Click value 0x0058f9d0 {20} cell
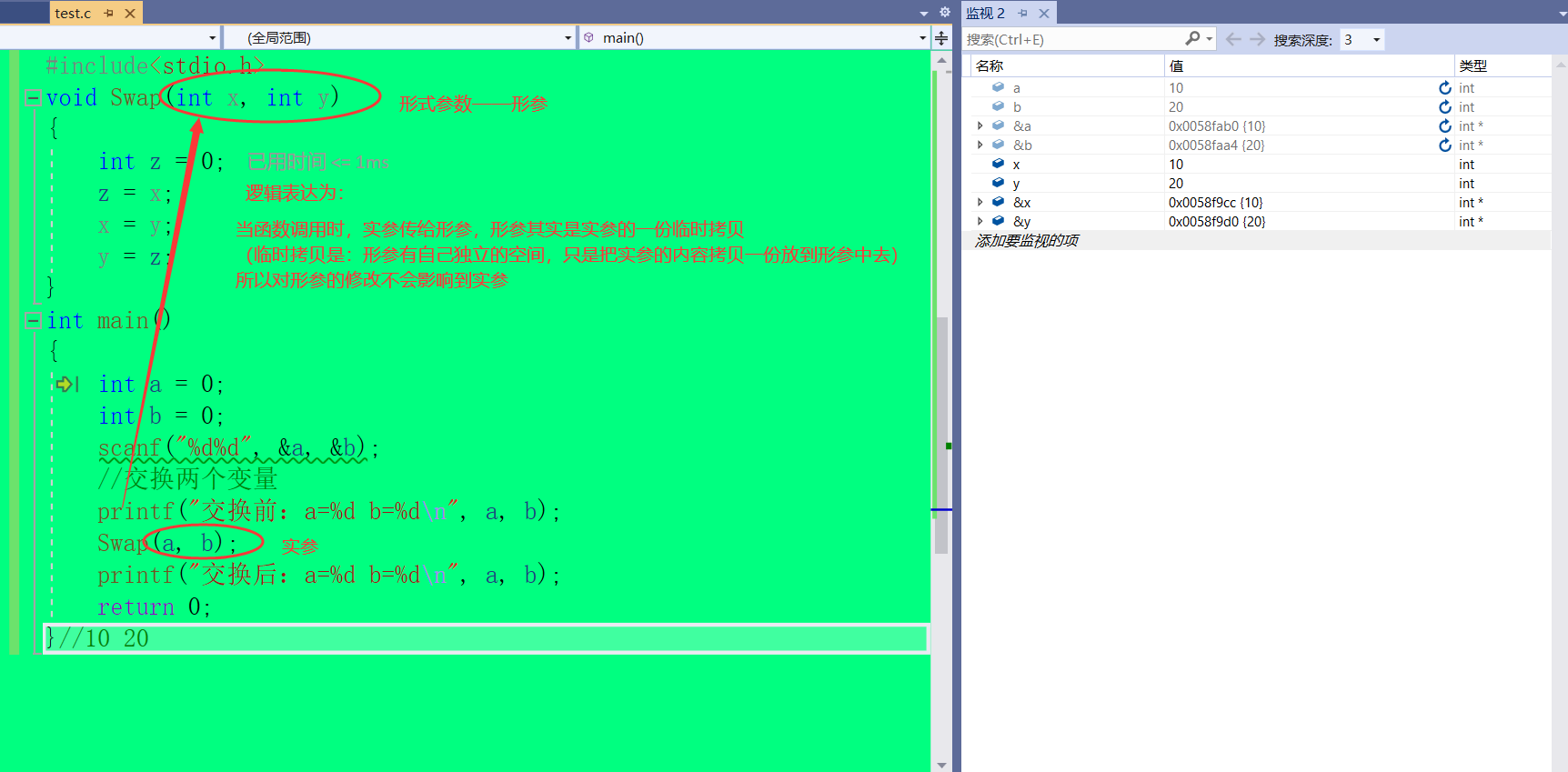The height and width of the screenshot is (772, 1568). (1216, 221)
